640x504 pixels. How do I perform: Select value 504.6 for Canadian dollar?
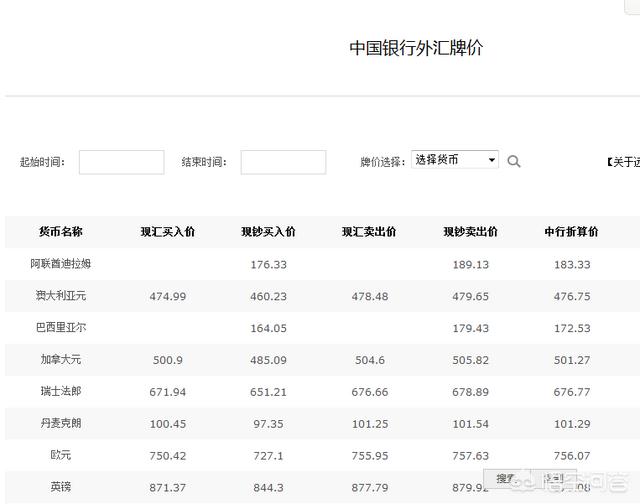coord(370,360)
